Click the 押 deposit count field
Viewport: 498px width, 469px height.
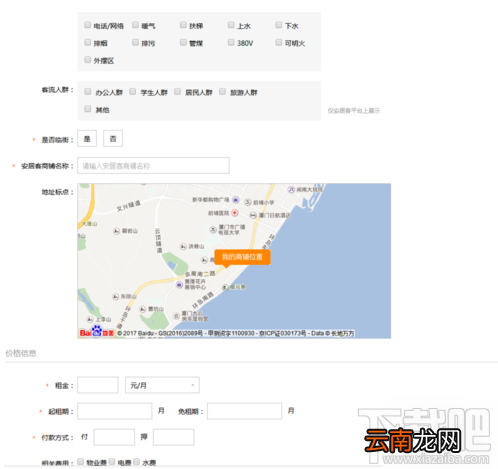coord(174,437)
